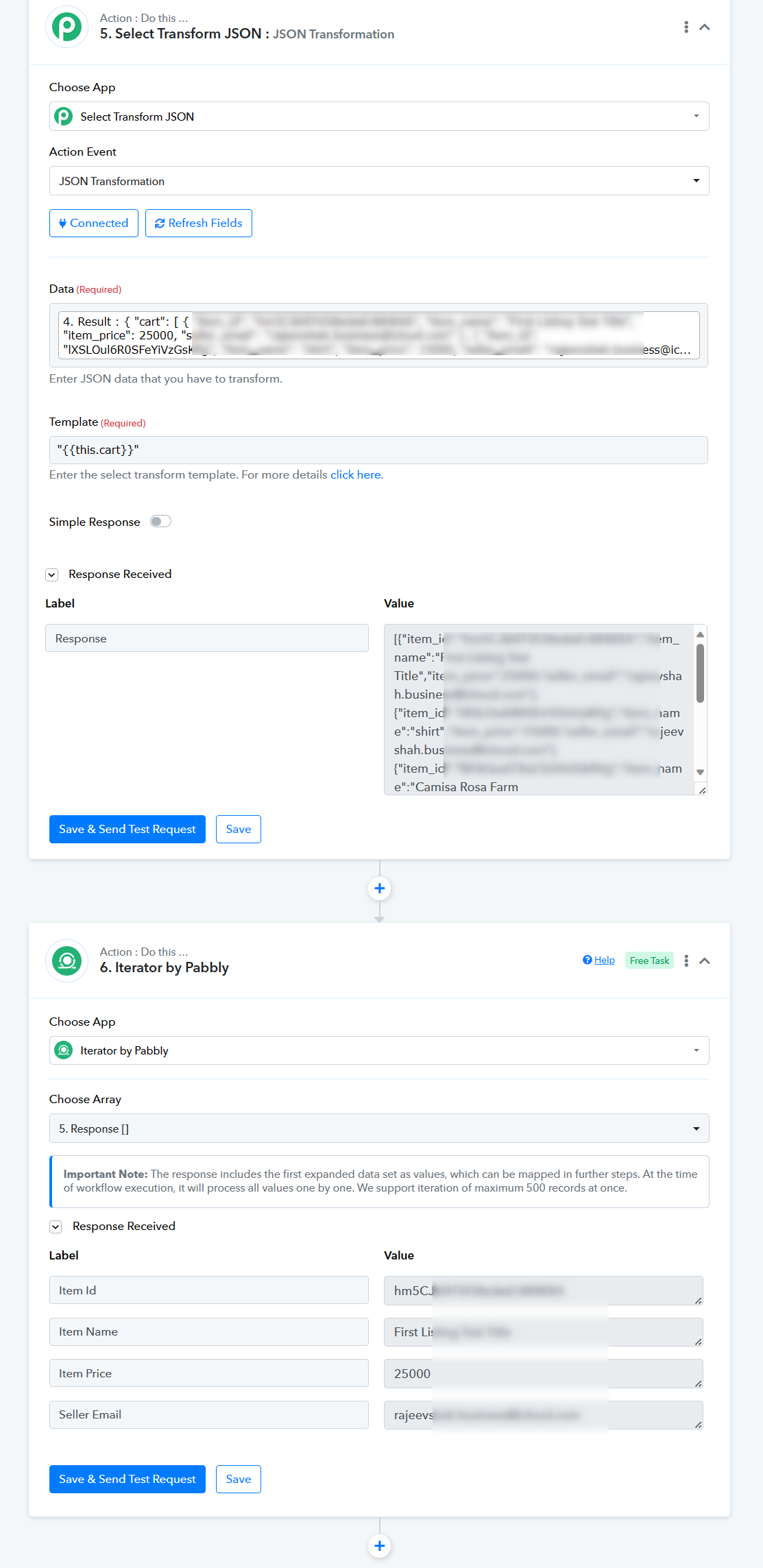The image size is (763, 1568).
Task: Toggle step 5 Response Received checkbox
Action: [52, 575]
